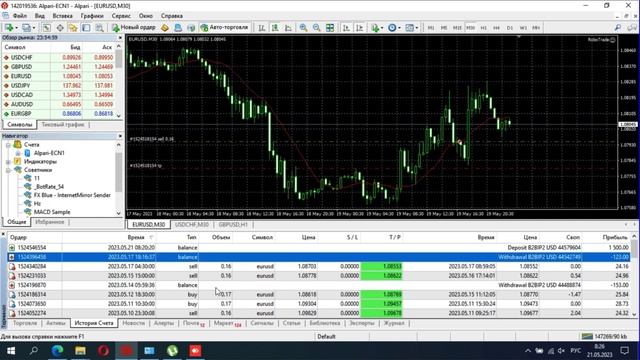The image size is (640, 360).
Task: Switch chart to bar chart mode
Action: coord(262,27)
